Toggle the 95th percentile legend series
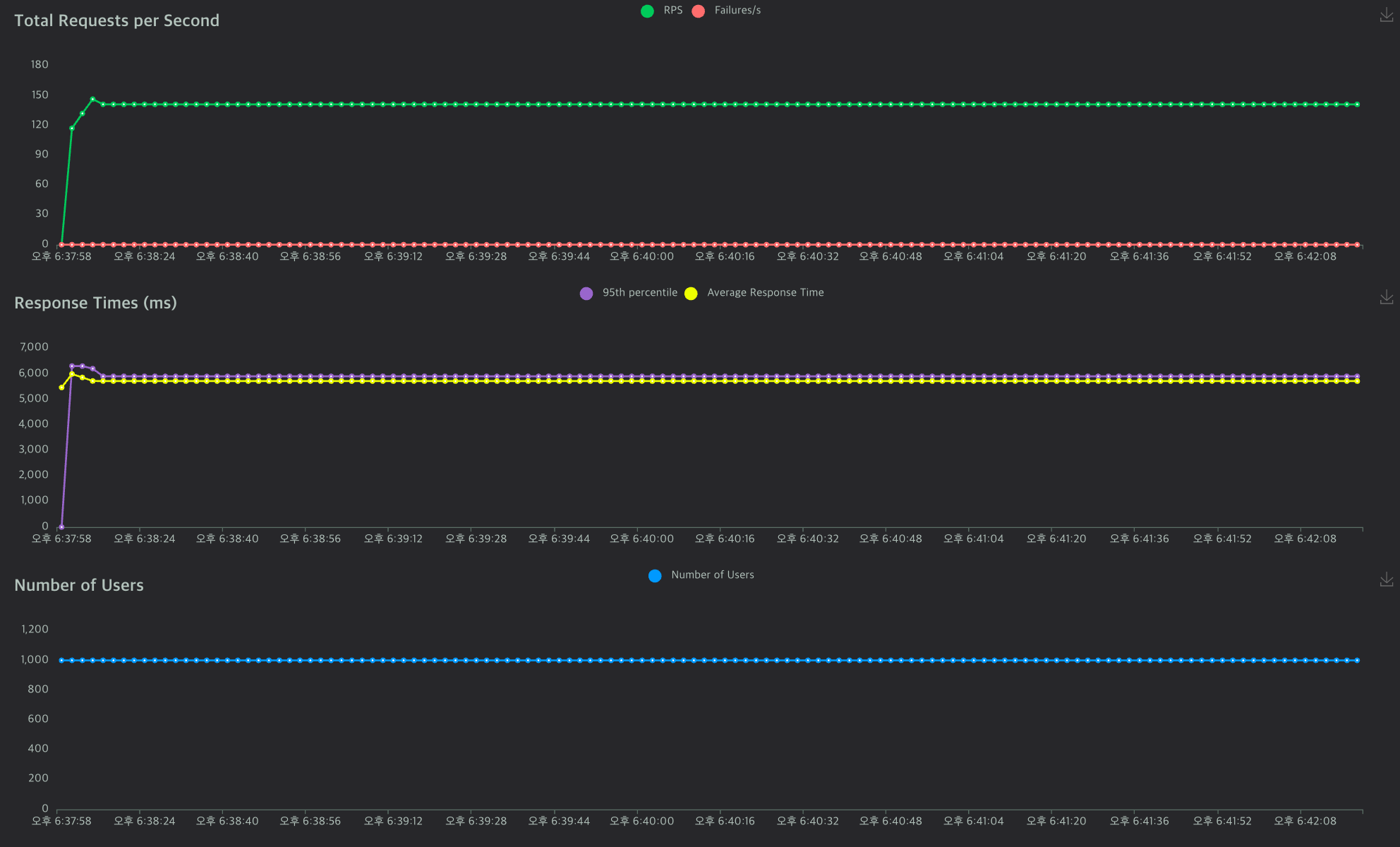The height and width of the screenshot is (847, 1400). [628, 293]
